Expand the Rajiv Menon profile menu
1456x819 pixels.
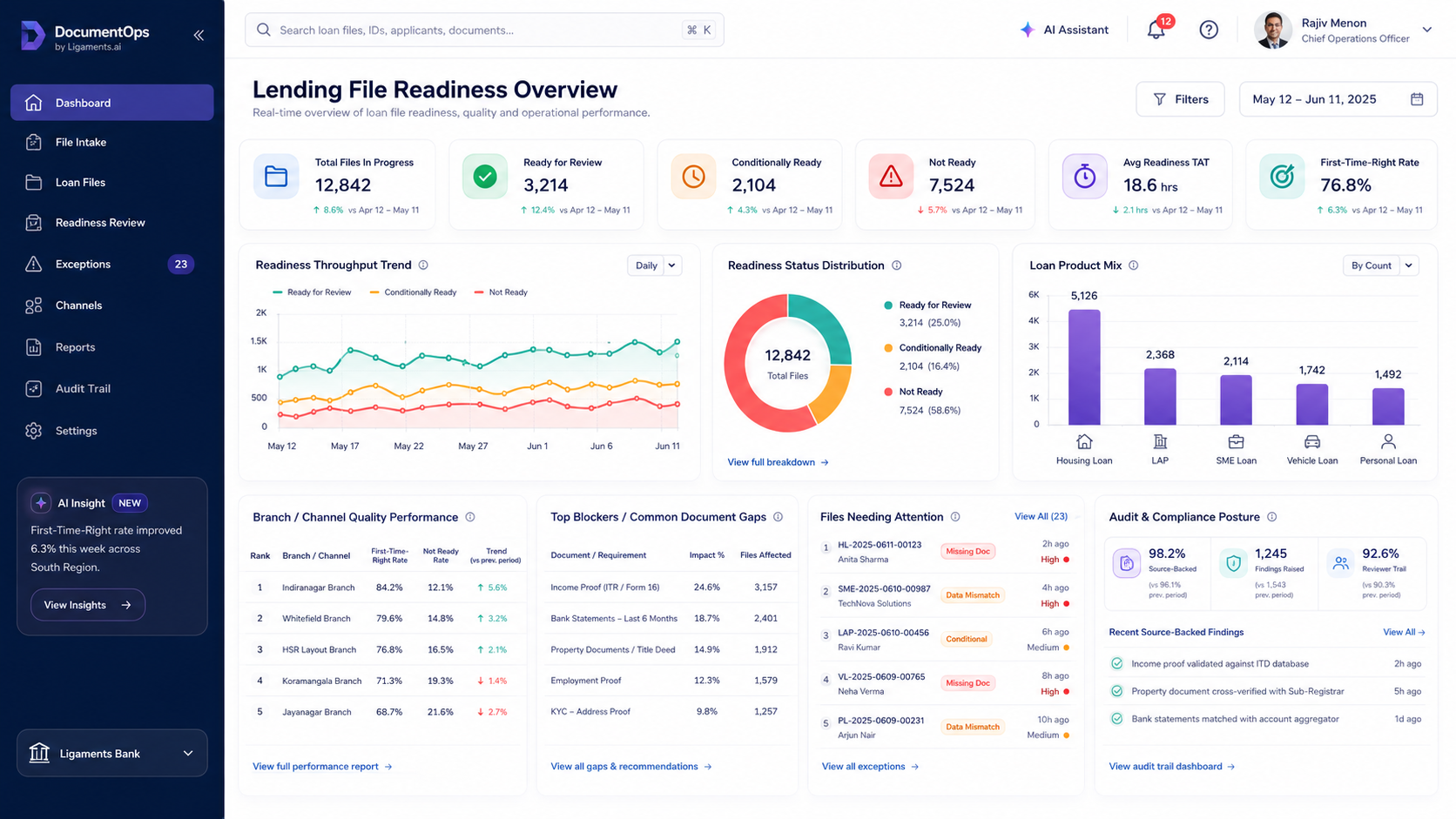(x=1427, y=30)
